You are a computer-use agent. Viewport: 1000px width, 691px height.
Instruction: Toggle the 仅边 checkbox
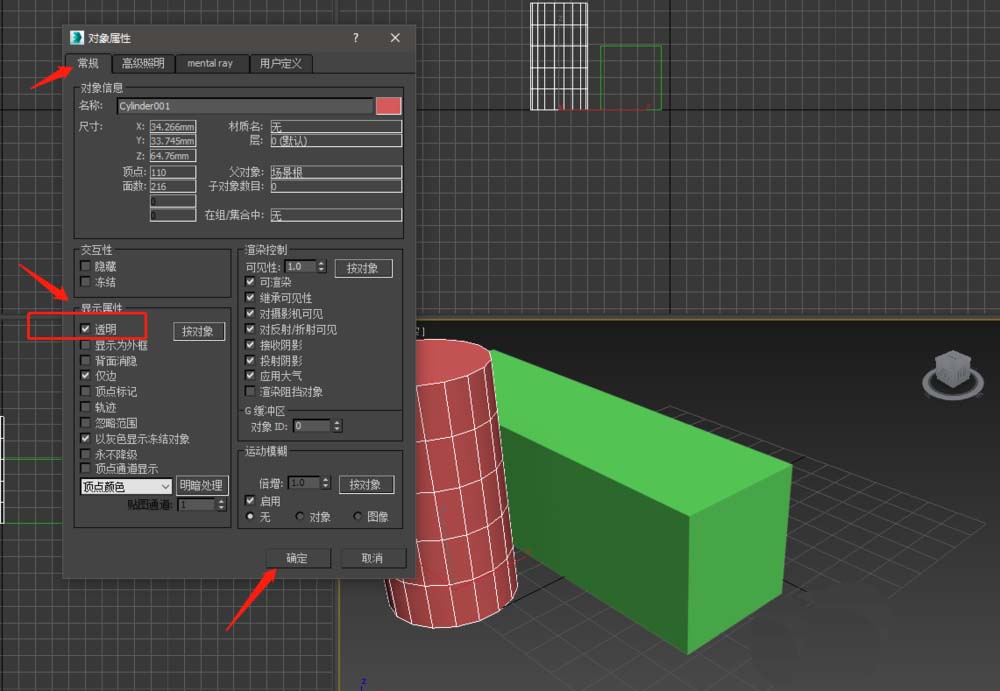(x=85, y=376)
